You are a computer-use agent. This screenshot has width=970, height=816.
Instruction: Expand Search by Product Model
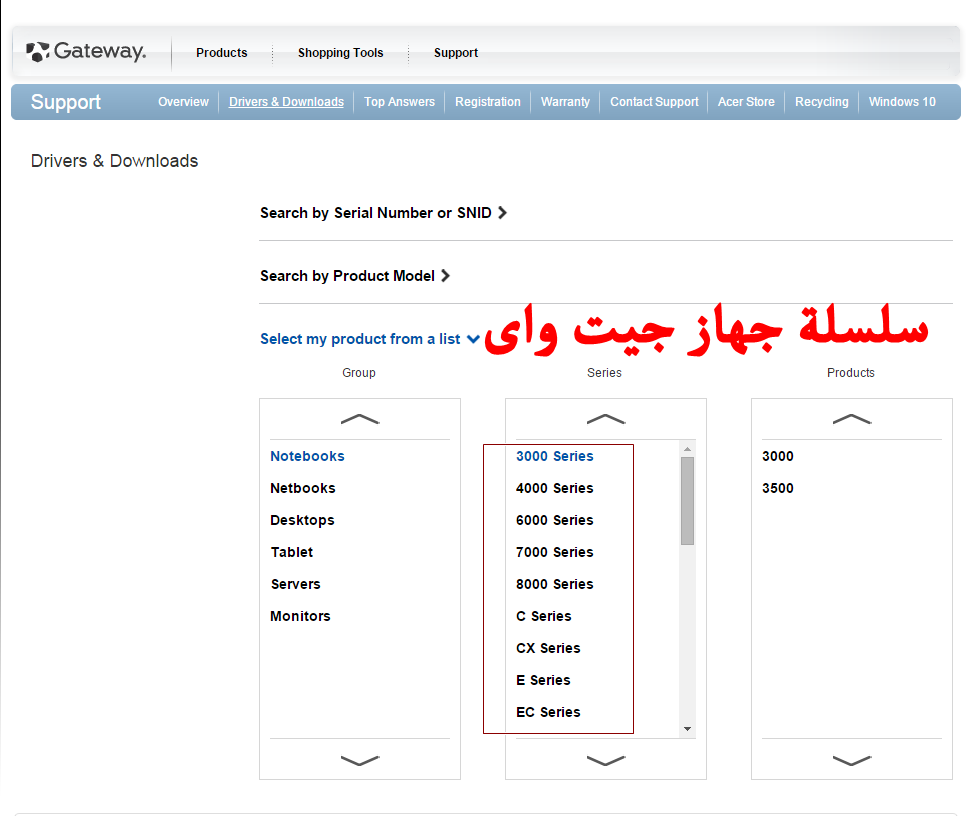click(354, 276)
